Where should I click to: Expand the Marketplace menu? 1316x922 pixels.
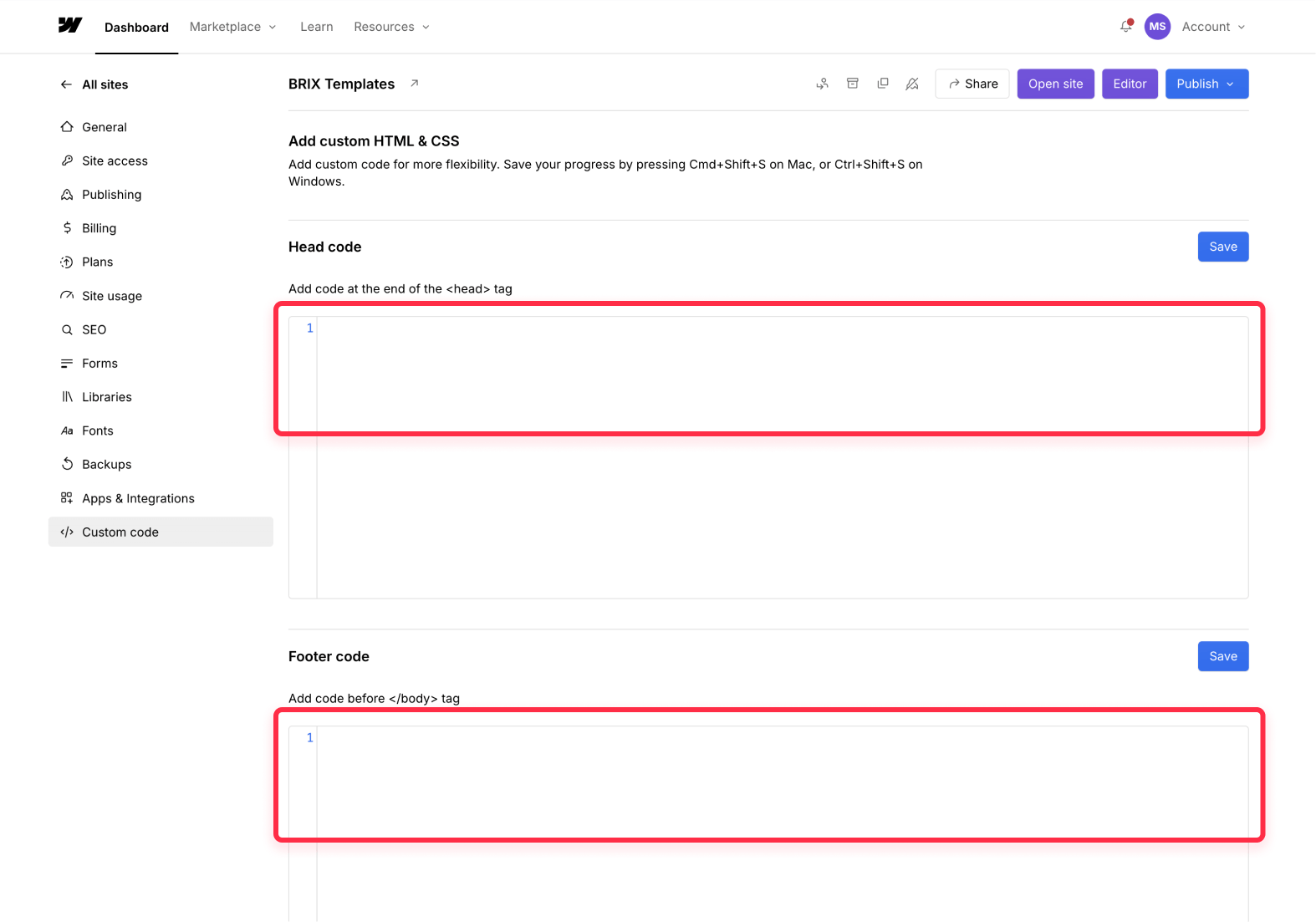pyautogui.click(x=232, y=27)
